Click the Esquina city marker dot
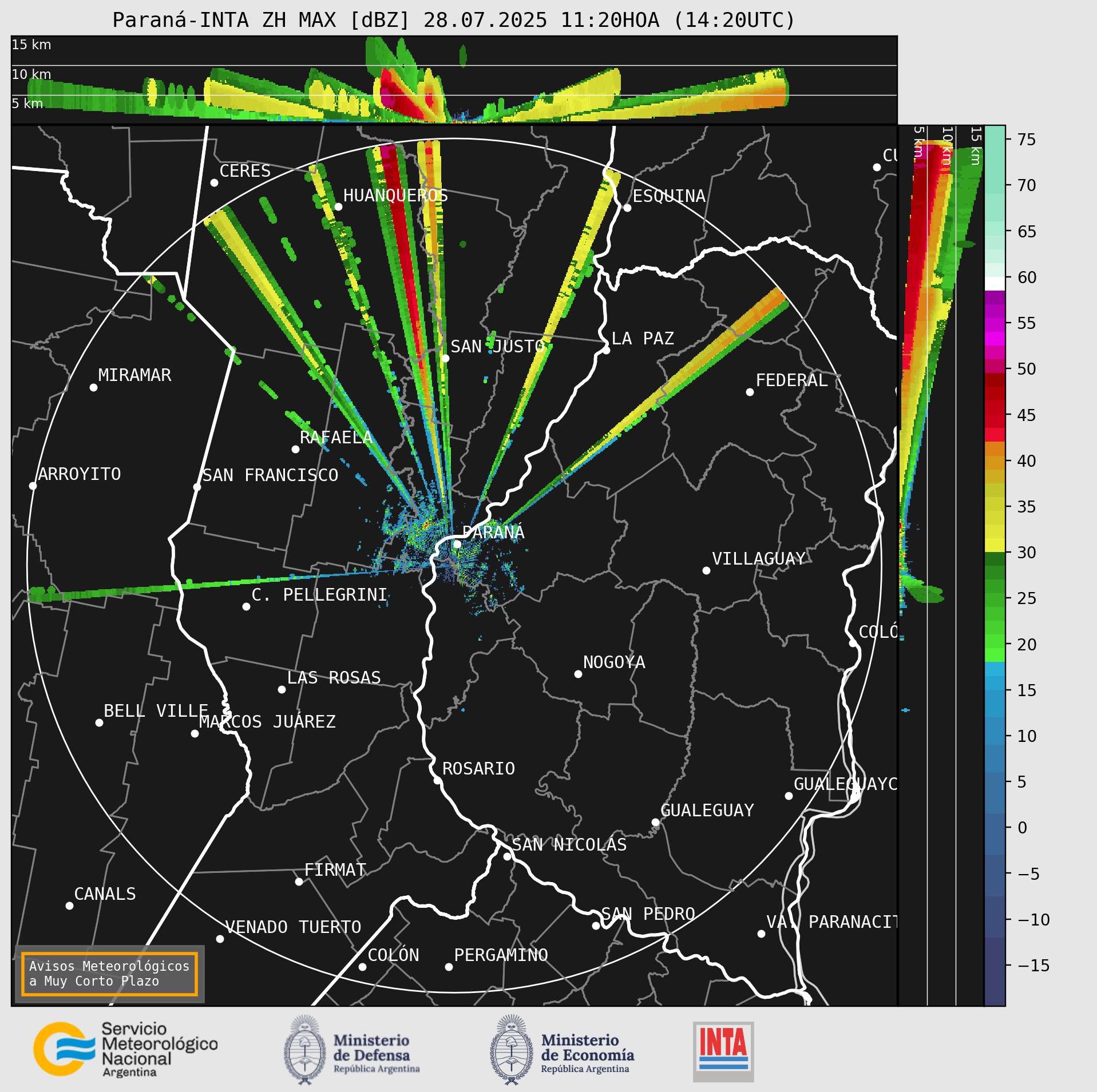 (x=627, y=208)
